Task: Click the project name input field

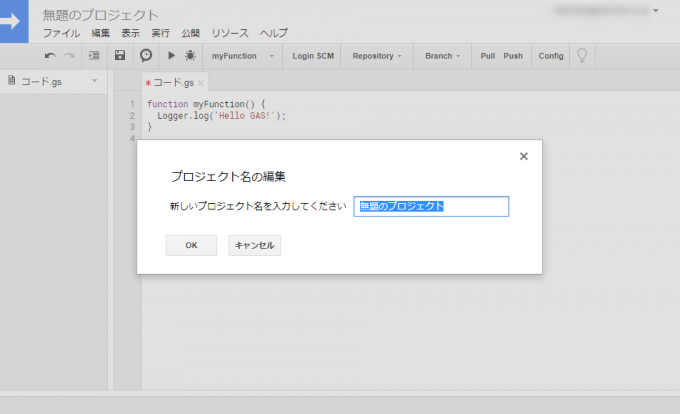Action: click(x=431, y=206)
